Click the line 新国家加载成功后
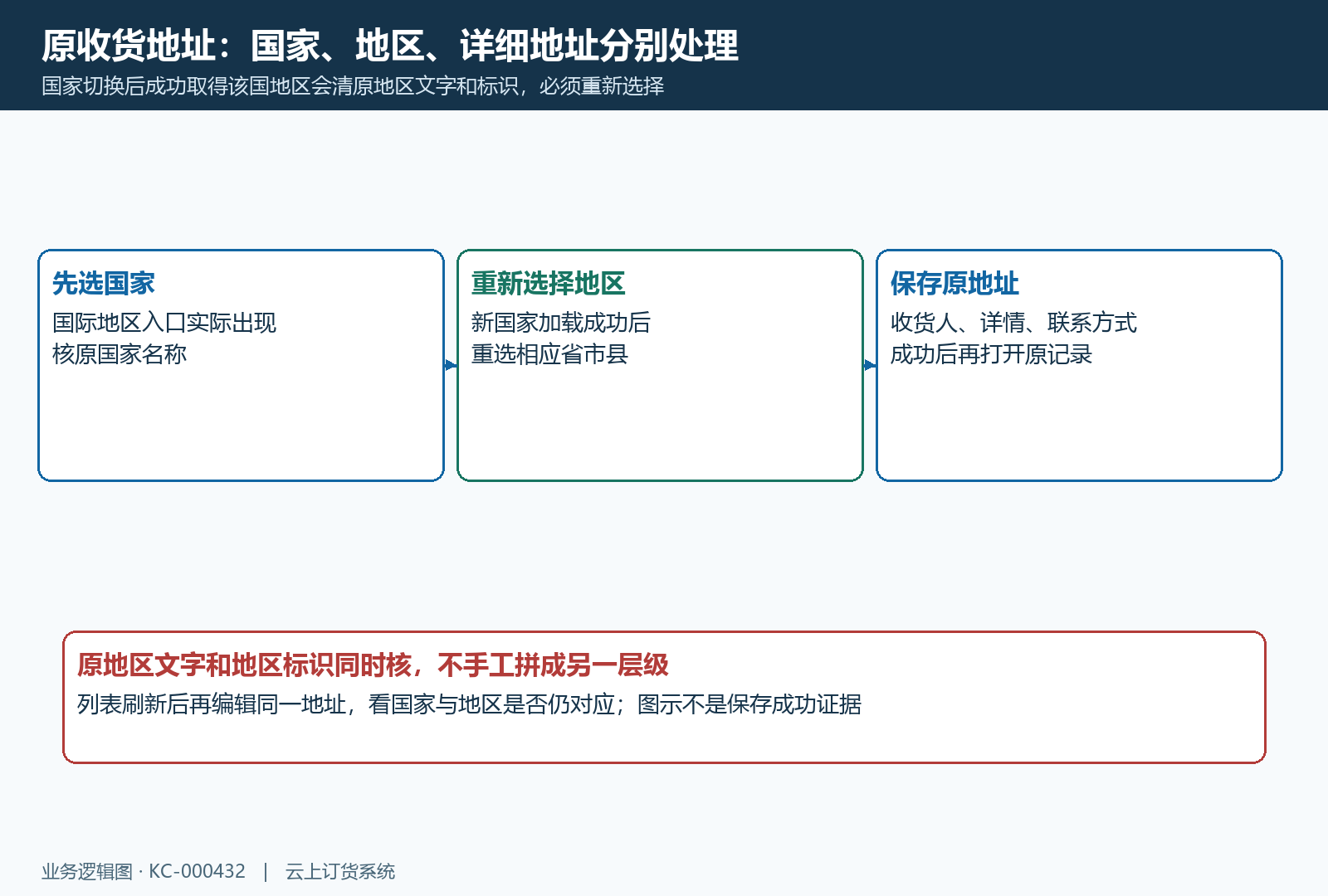The width and height of the screenshot is (1328, 896). pos(561,323)
